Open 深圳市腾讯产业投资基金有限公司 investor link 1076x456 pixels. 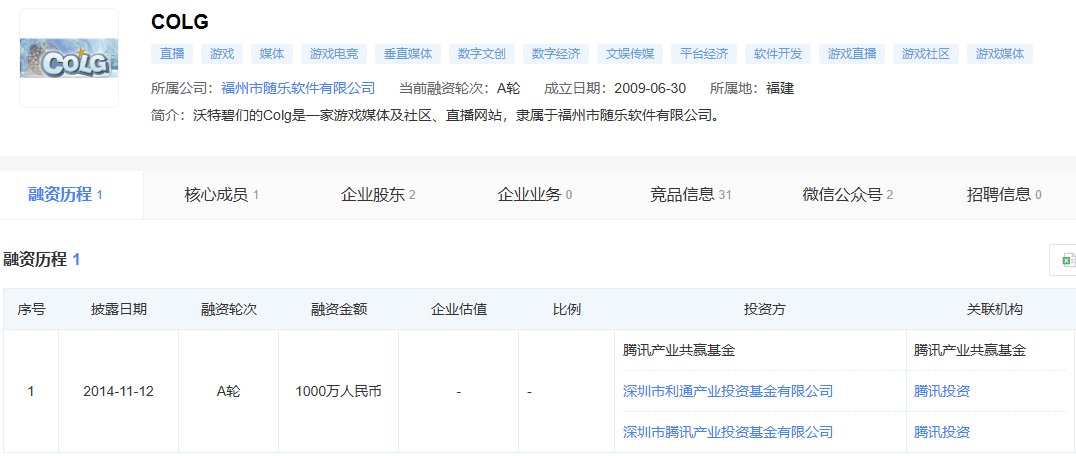pos(728,432)
